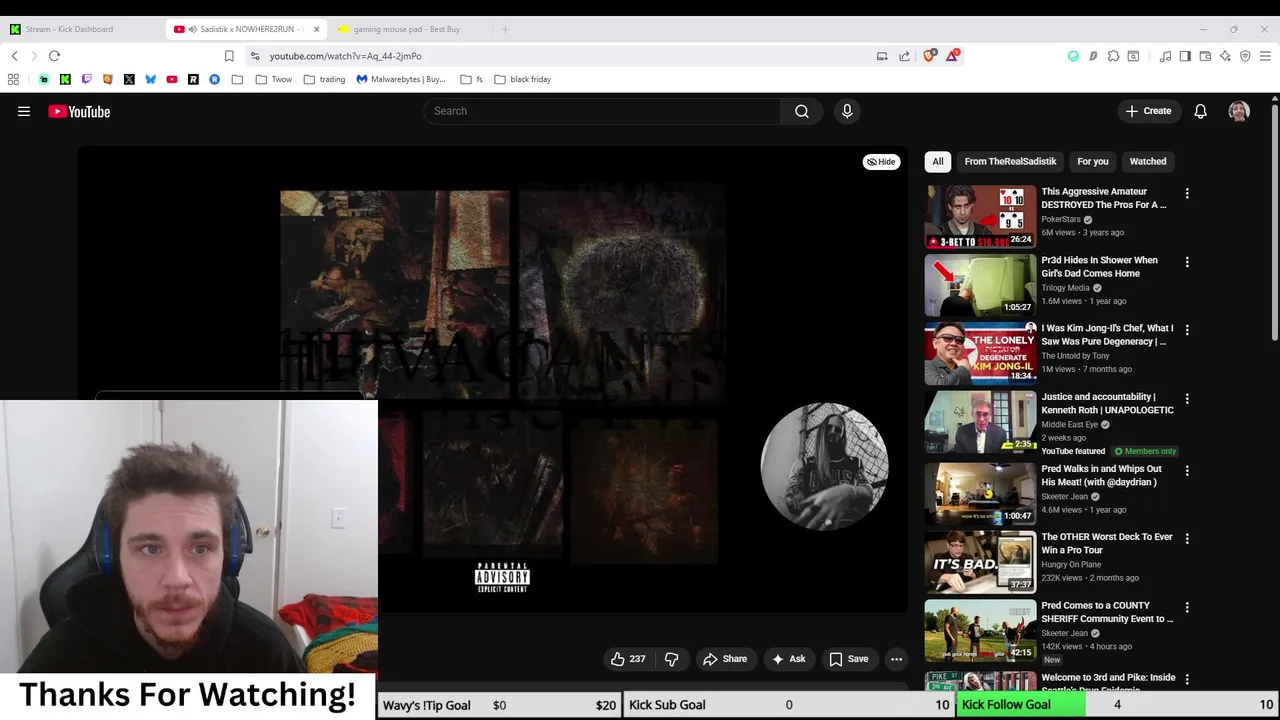Go to YouTube home via logo
This screenshot has height=720, width=1280.
pos(79,112)
